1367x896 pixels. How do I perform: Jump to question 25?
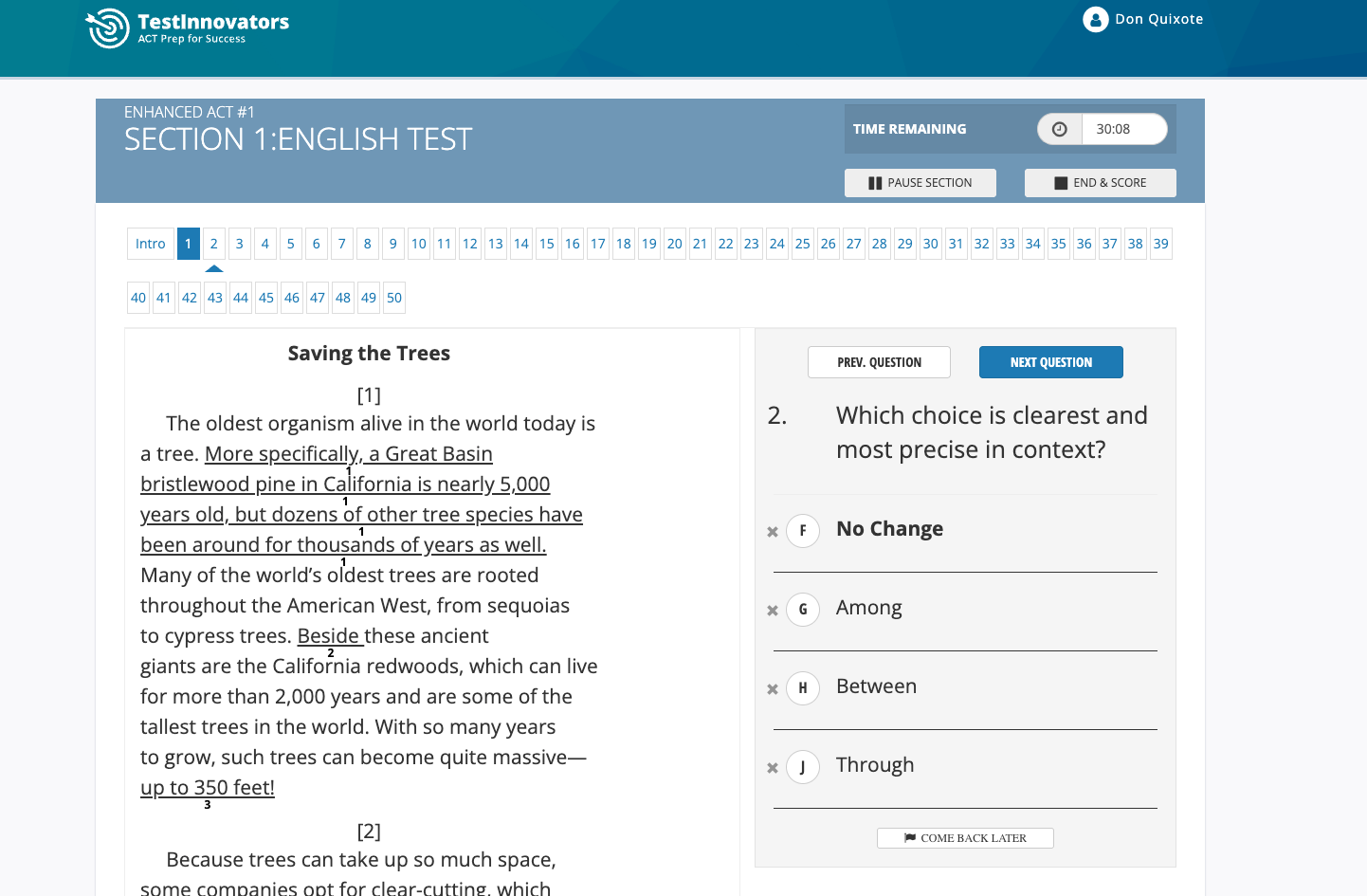click(x=802, y=244)
